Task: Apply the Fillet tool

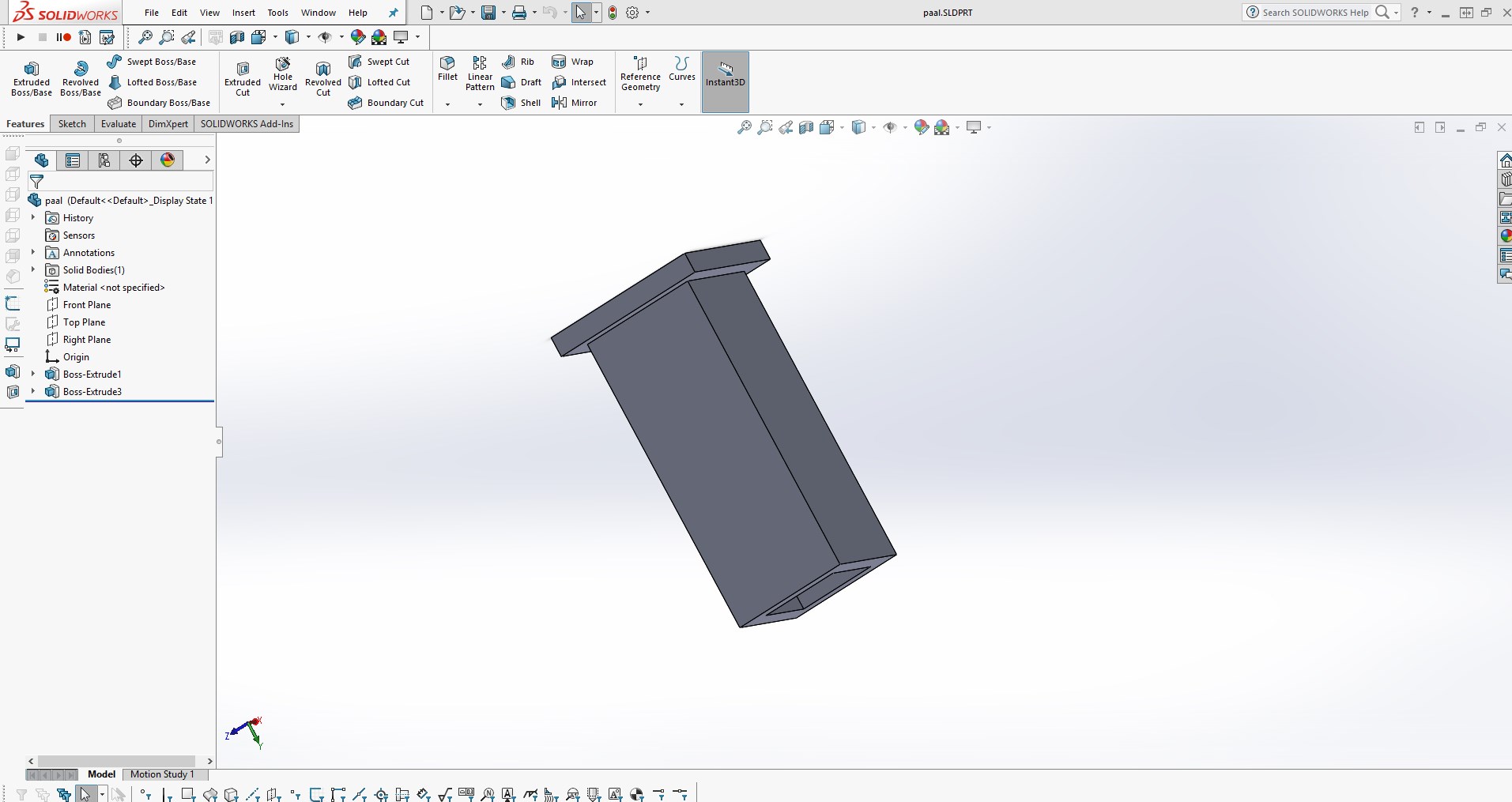Action: point(447,69)
